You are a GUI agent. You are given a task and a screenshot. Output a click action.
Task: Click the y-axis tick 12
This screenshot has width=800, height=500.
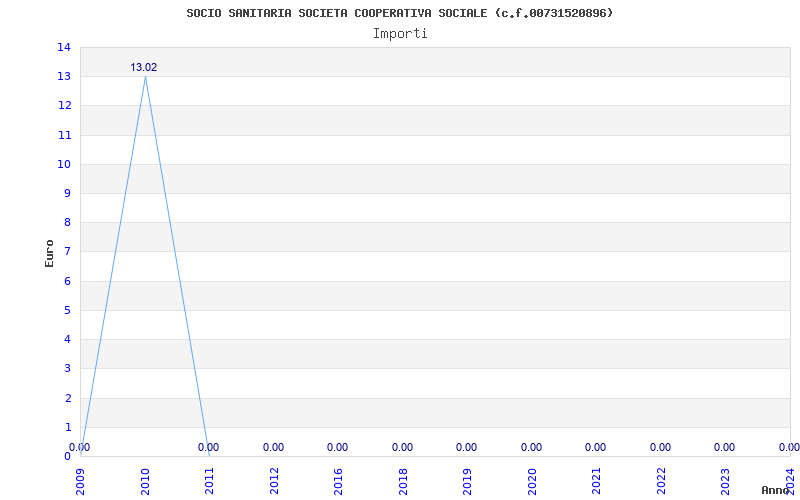[64, 106]
